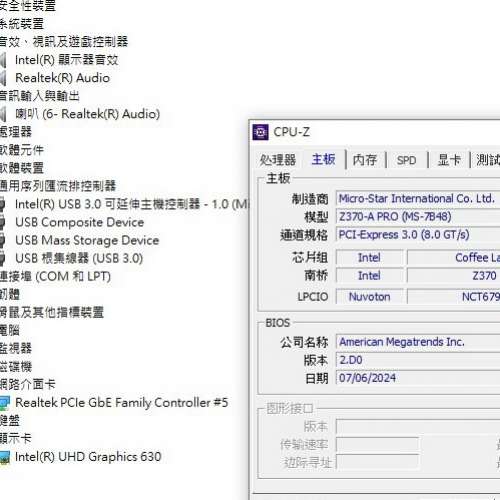The image size is (500, 500).
Task: Click USB icon beside USB 根集線器 (USB 3.0)
Action: tap(3, 258)
